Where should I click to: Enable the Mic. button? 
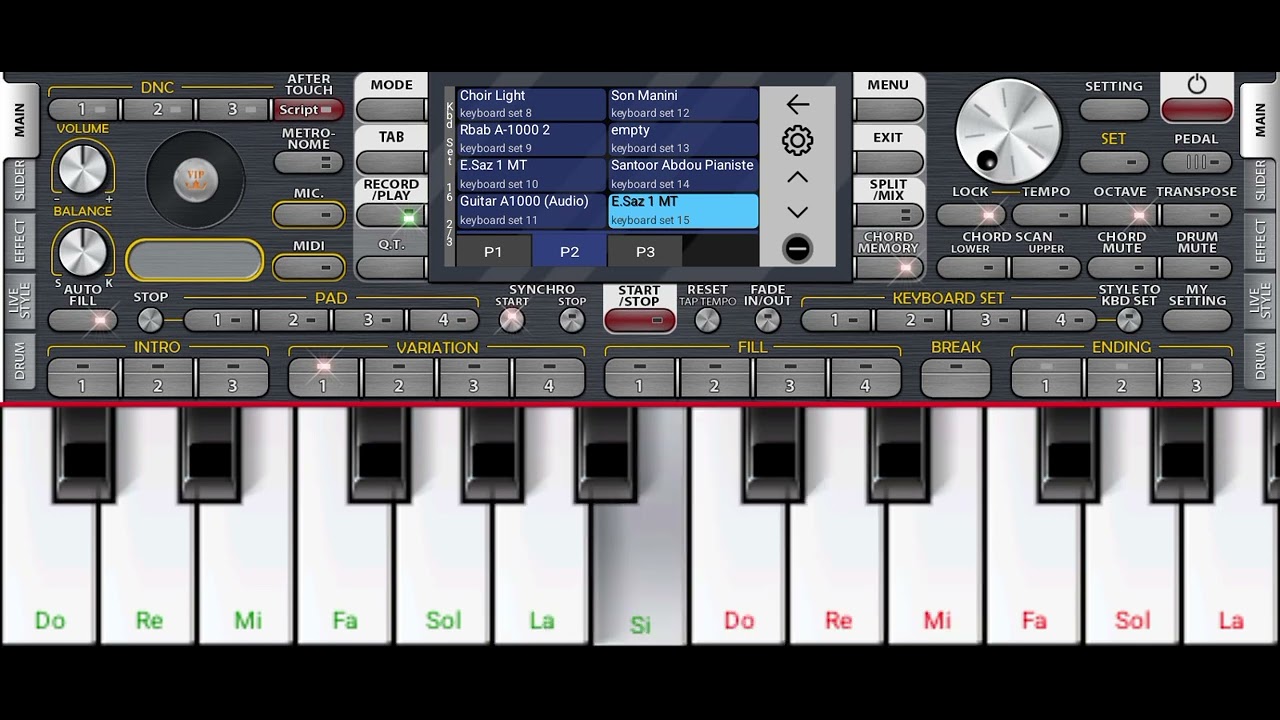[308, 215]
